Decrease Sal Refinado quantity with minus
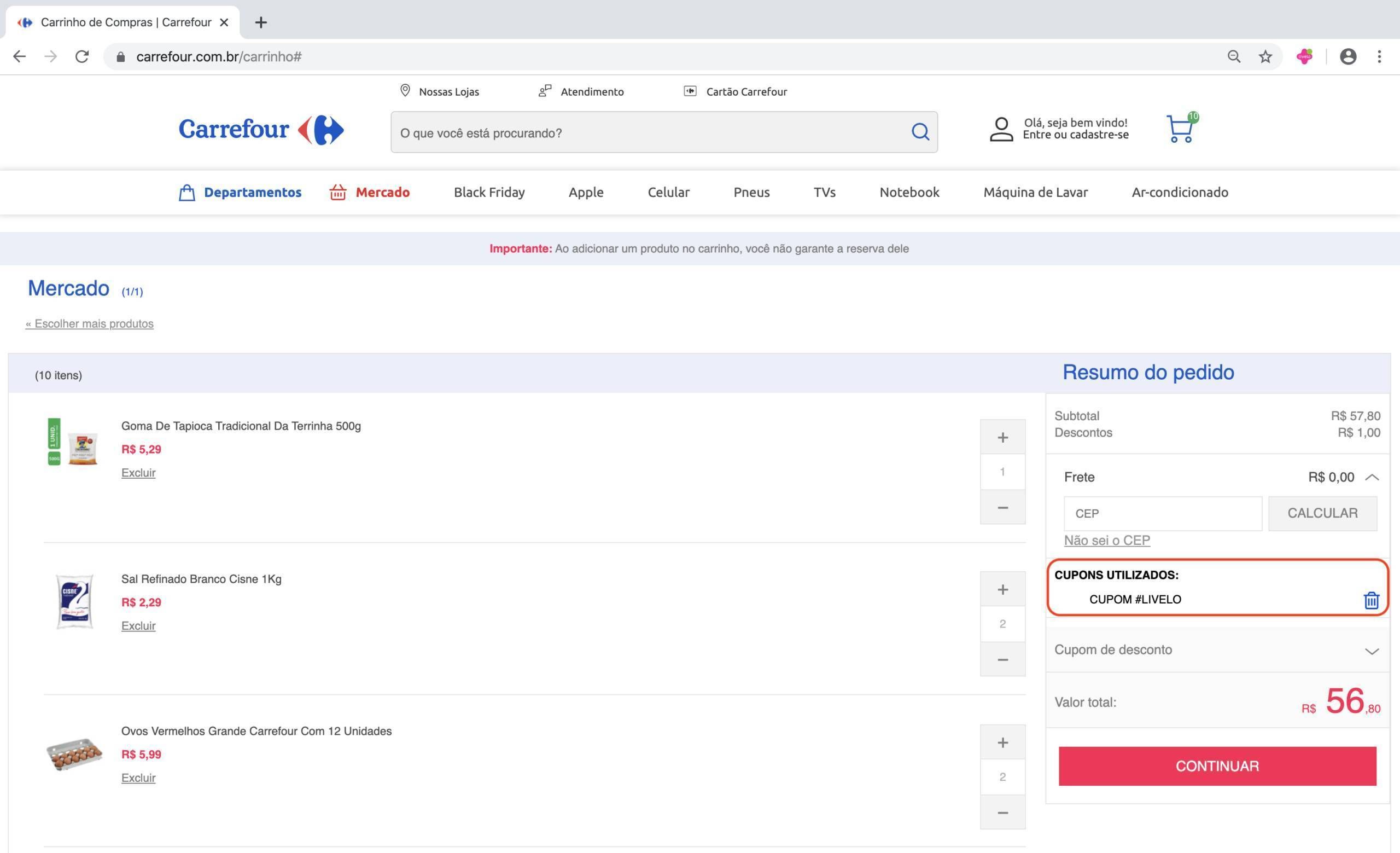The height and width of the screenshot is (853, 1400). [1002, 659]
